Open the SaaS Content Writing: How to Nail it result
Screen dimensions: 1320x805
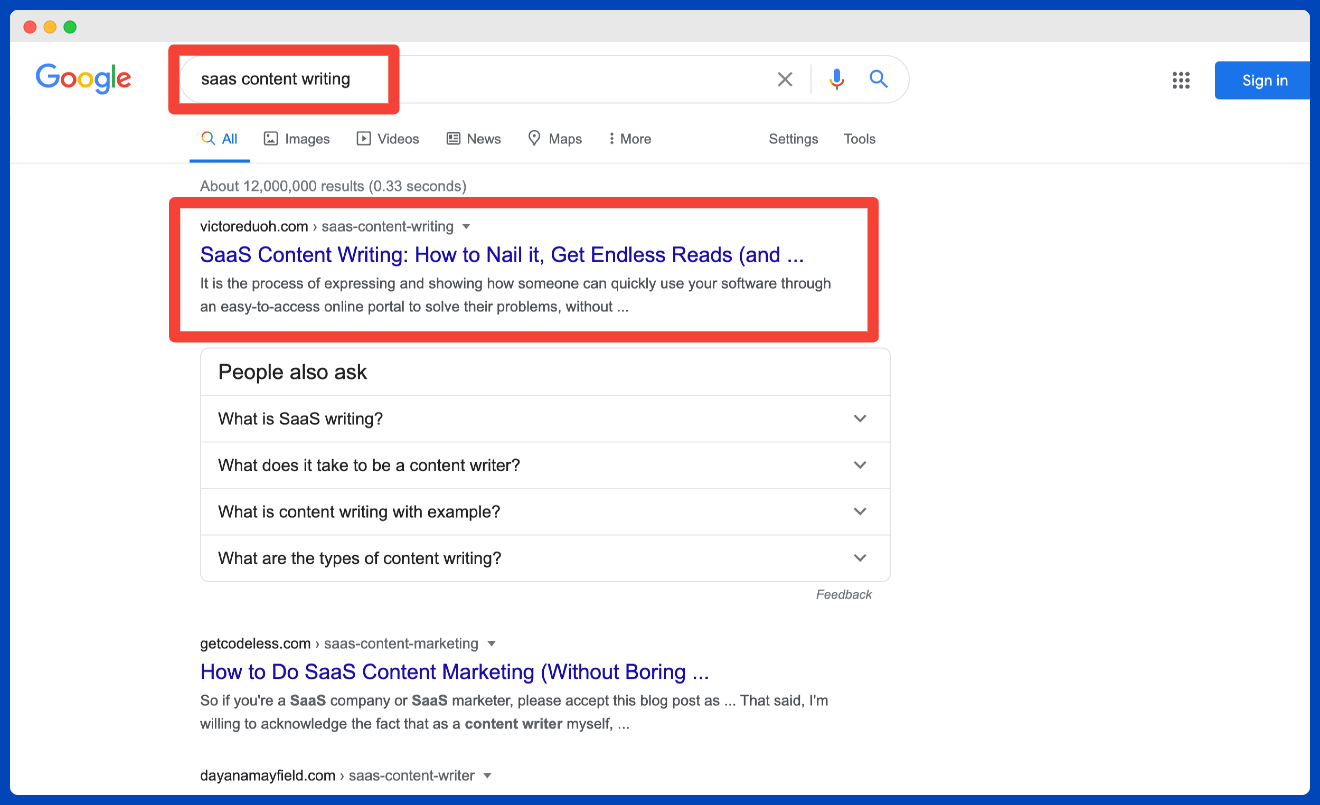[x=502, y=254]
